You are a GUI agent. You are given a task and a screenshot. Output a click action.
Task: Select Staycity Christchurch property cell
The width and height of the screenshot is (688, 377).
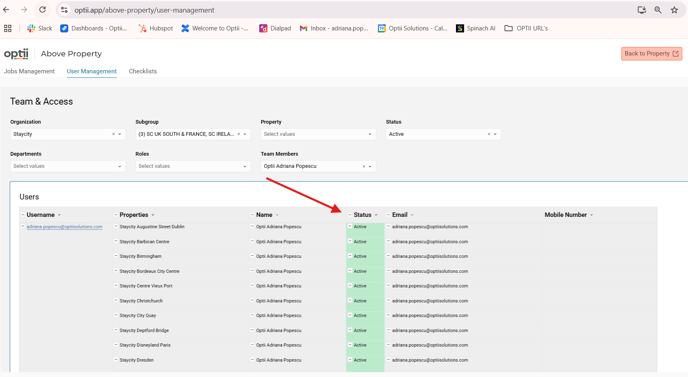point(141,301)
